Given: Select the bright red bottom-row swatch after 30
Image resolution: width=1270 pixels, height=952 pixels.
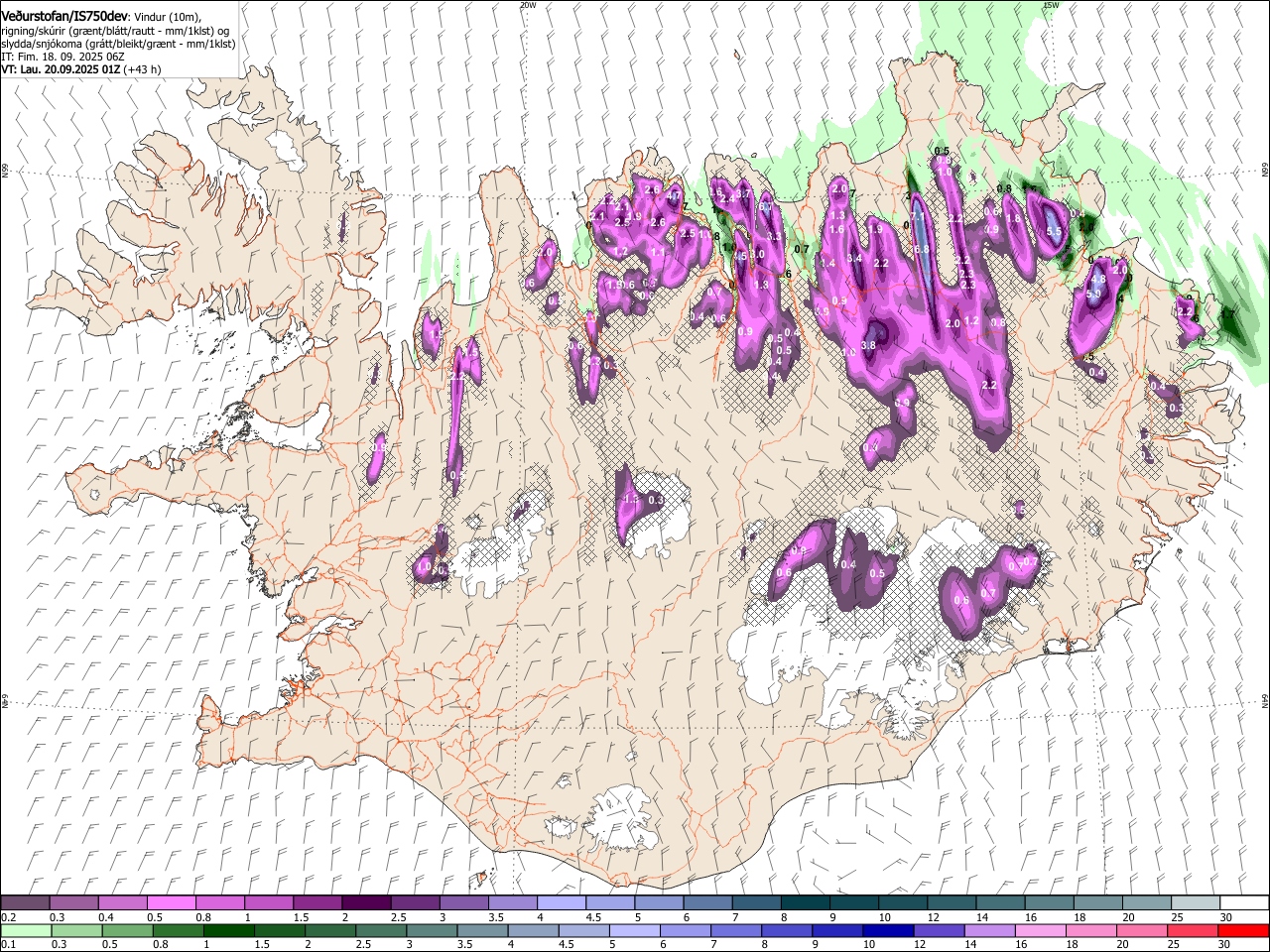Looking at the screenshot, I should [1243, 930].
